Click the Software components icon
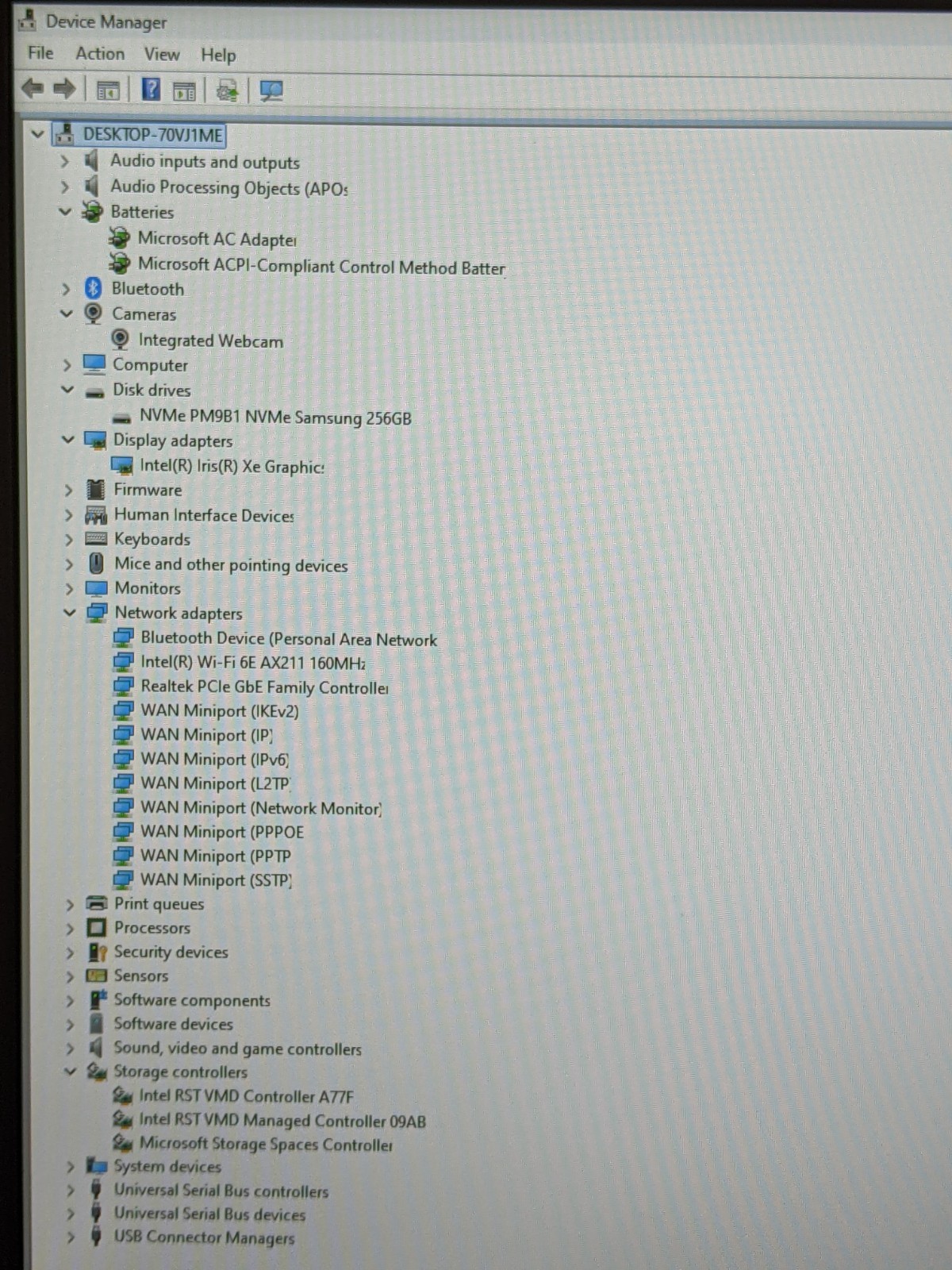 pyautogui.click(x=97, y=999)
